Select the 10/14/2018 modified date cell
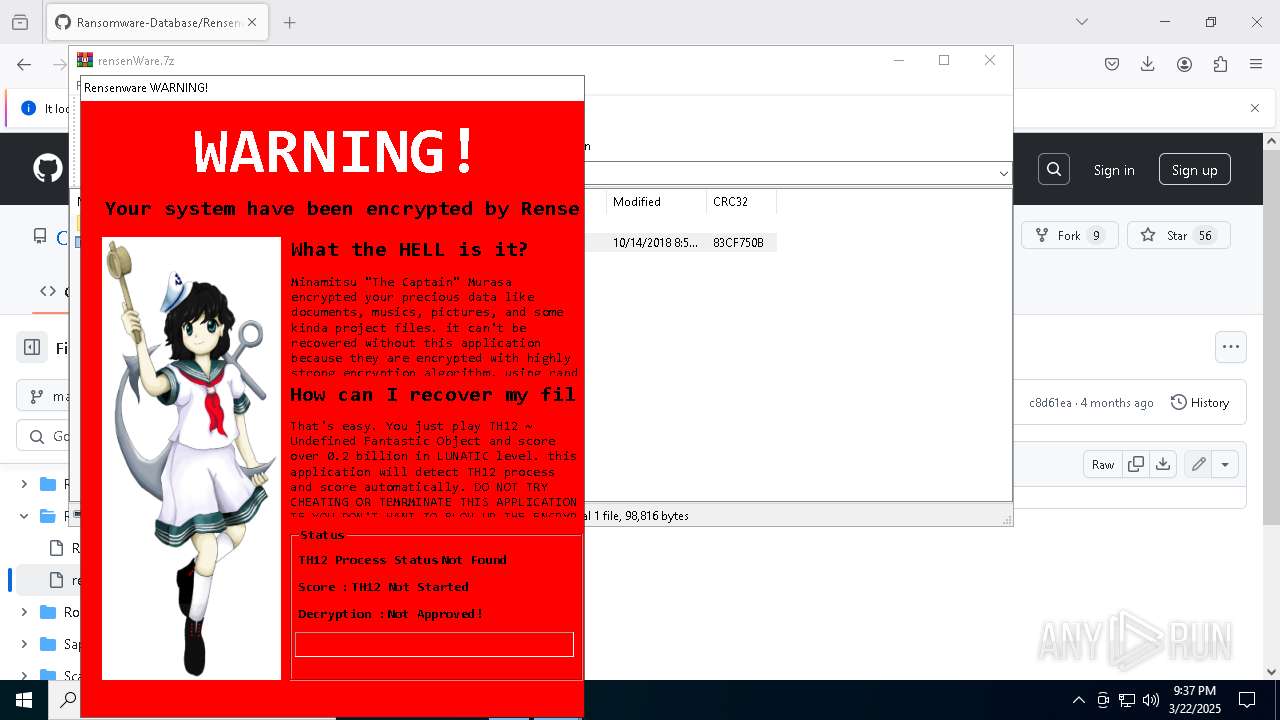 655,242
